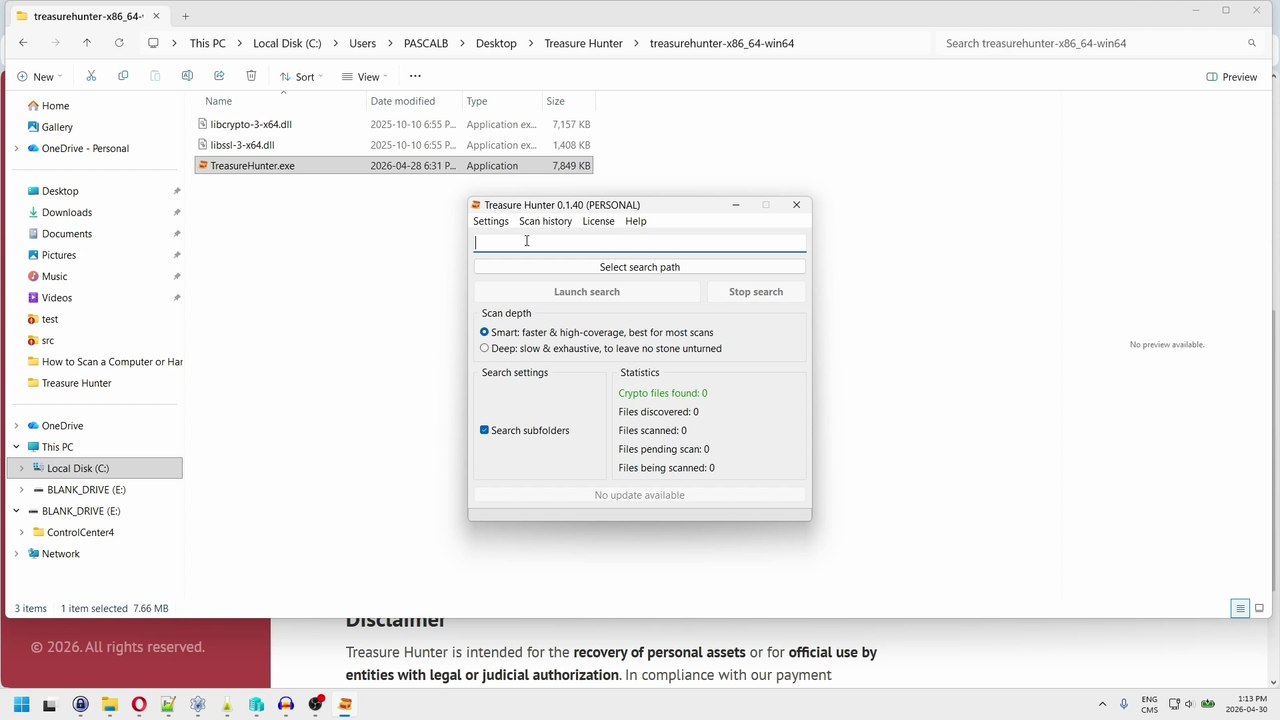The width and height of the screenshot is (1280, 720).
Task: Click the ENG CMS language indicator
Action: coord(1150,704)
